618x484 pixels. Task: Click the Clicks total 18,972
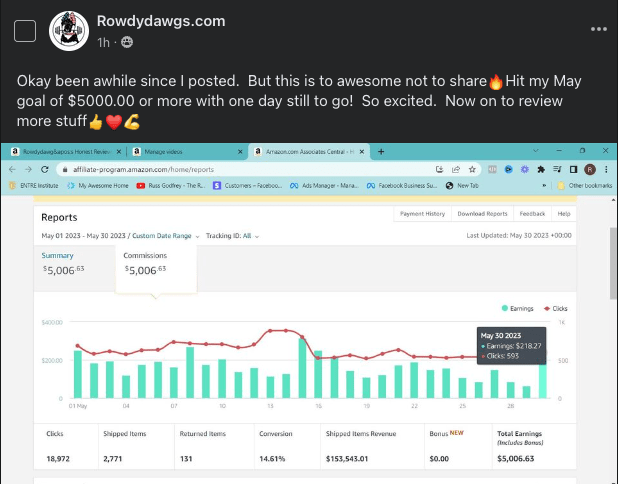(58, 459)
